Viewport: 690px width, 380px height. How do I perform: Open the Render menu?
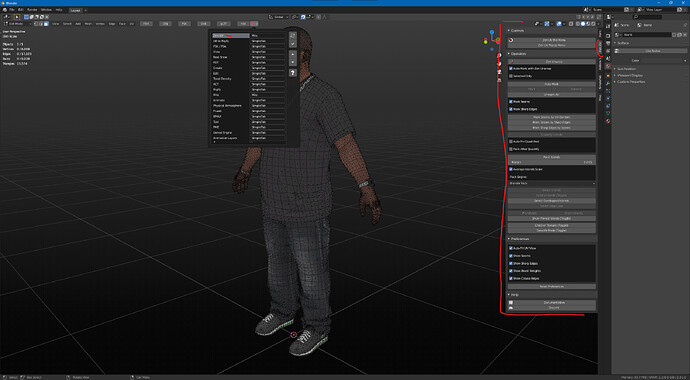coord(32,10)
